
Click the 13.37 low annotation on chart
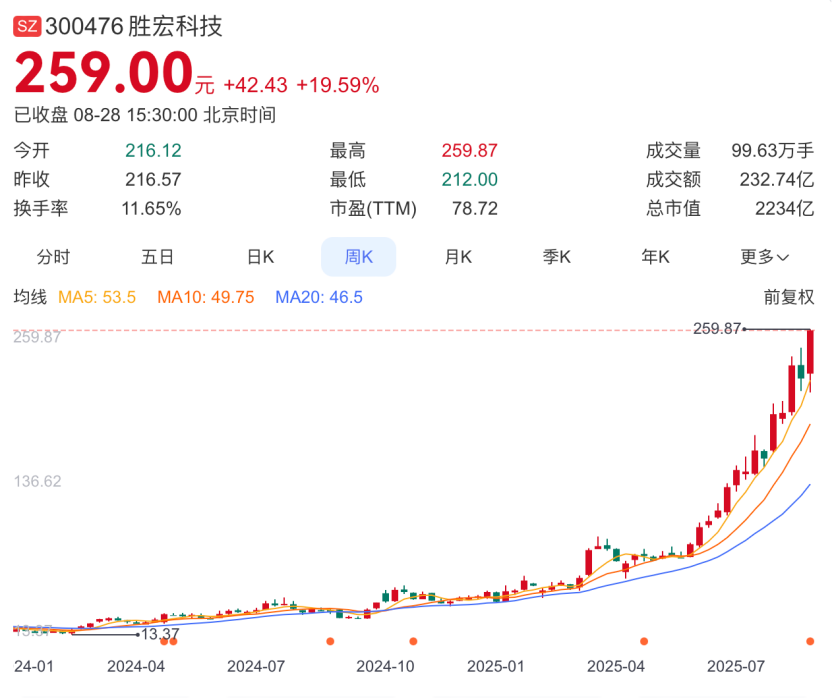[160, 634]
